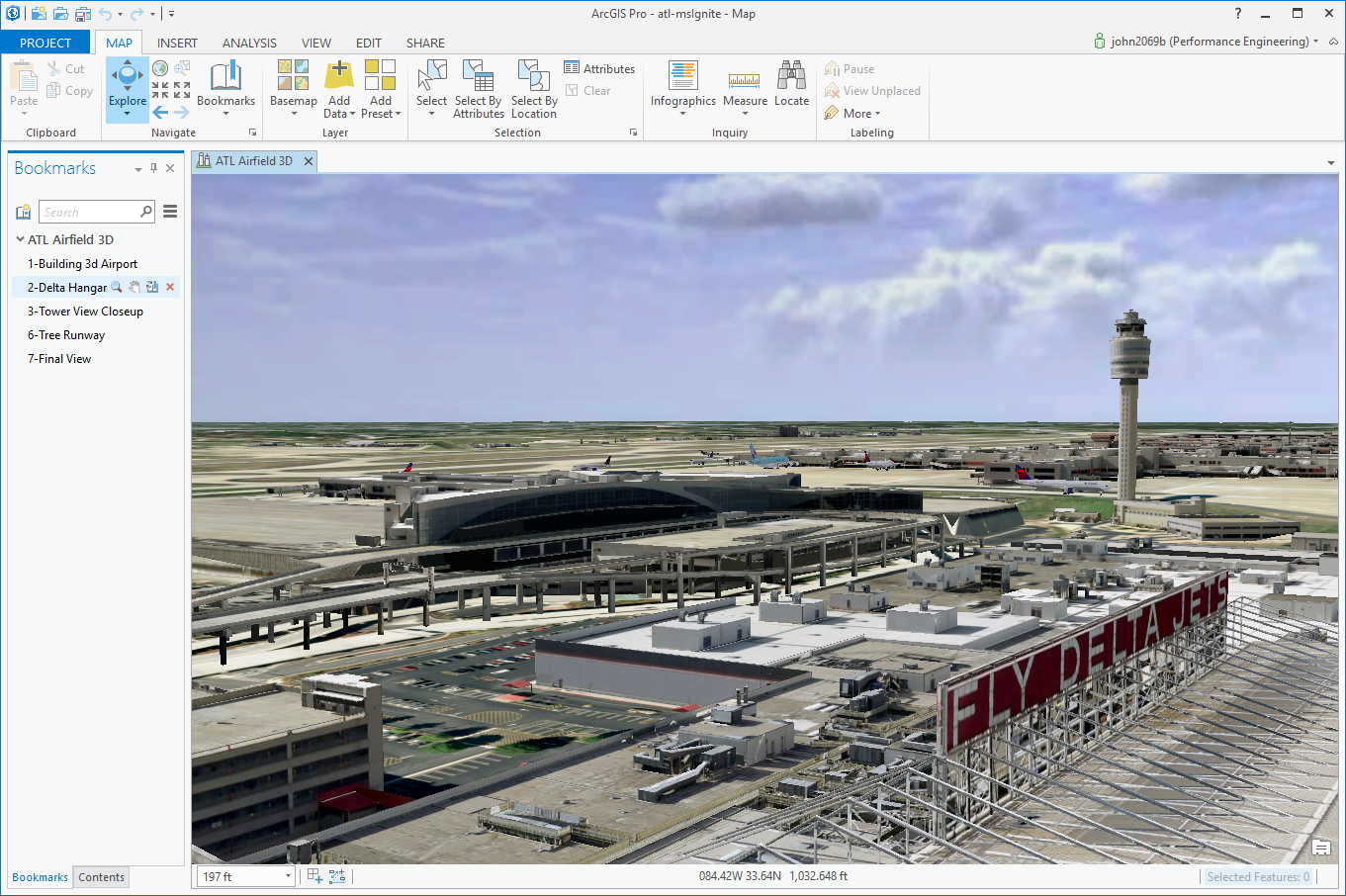This screenshot has width=1346, height=896.
Task: Open the PROJECT tab
Action: (x=45, y=43)
